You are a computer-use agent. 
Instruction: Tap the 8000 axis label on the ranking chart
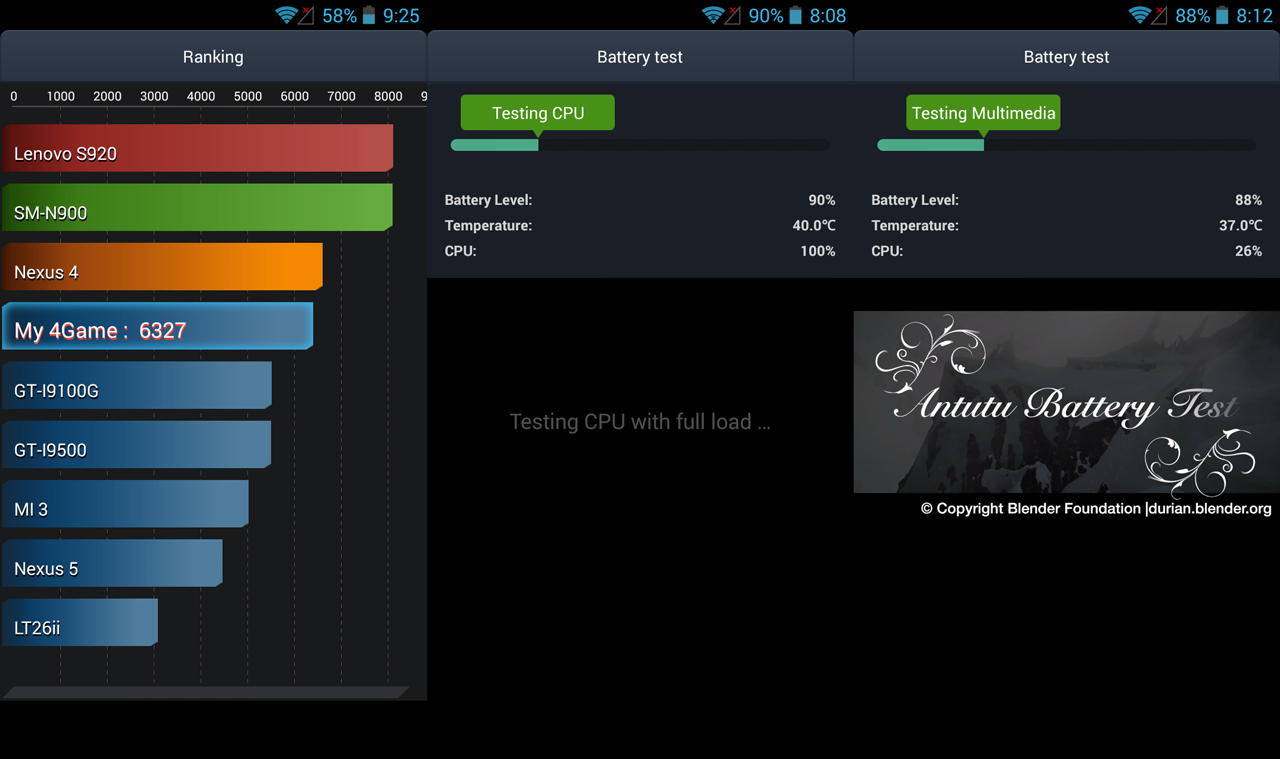pyautogui.click(x=388, y=96)
